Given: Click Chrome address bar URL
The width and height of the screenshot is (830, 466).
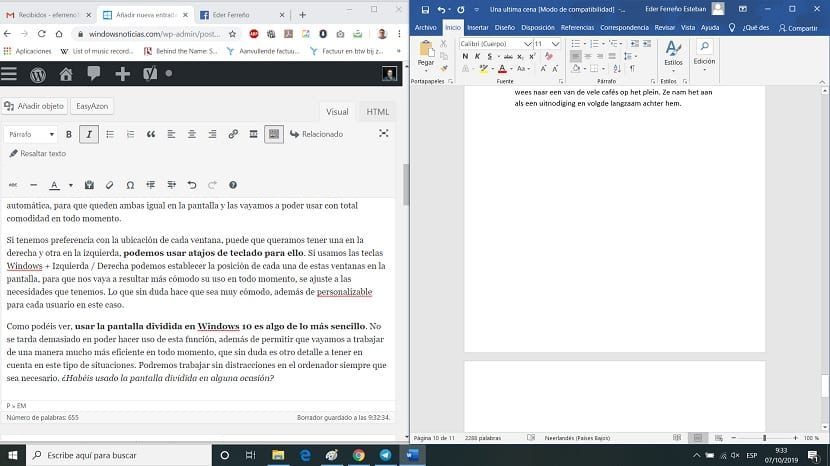Looking at the screenshot, I should click(x=154, y=34).
